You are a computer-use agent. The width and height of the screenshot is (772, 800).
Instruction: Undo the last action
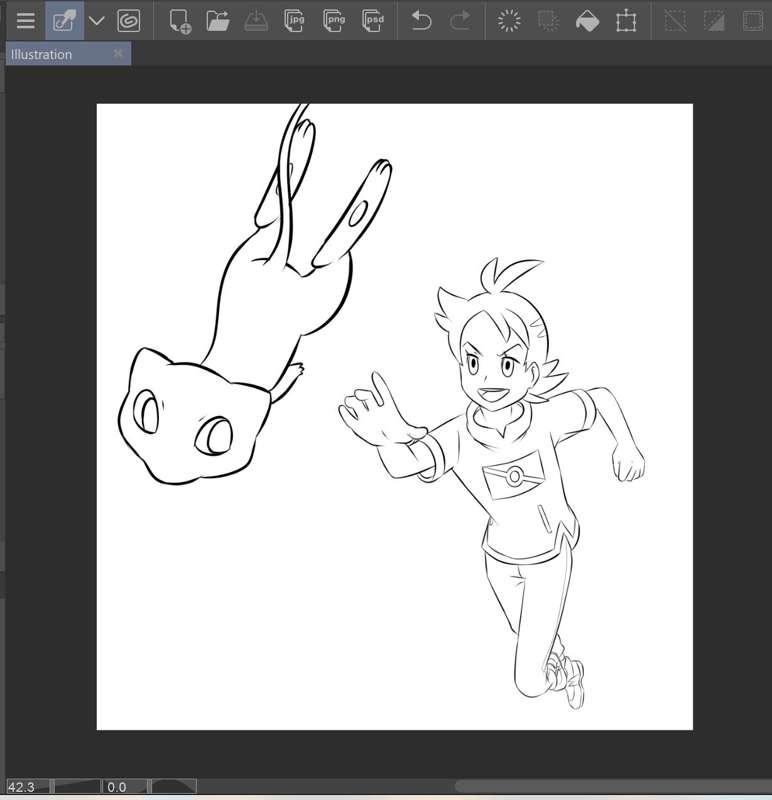pyautogui.click(x=421, y=21)
